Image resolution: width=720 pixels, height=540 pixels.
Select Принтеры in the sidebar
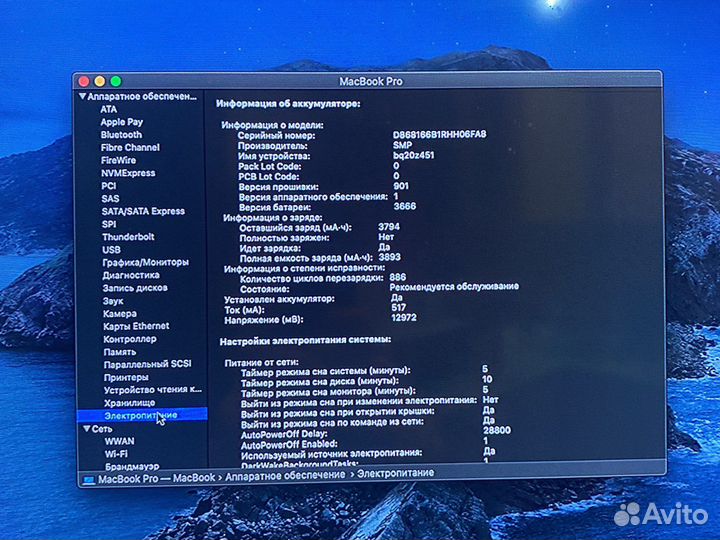coord(126,377)
